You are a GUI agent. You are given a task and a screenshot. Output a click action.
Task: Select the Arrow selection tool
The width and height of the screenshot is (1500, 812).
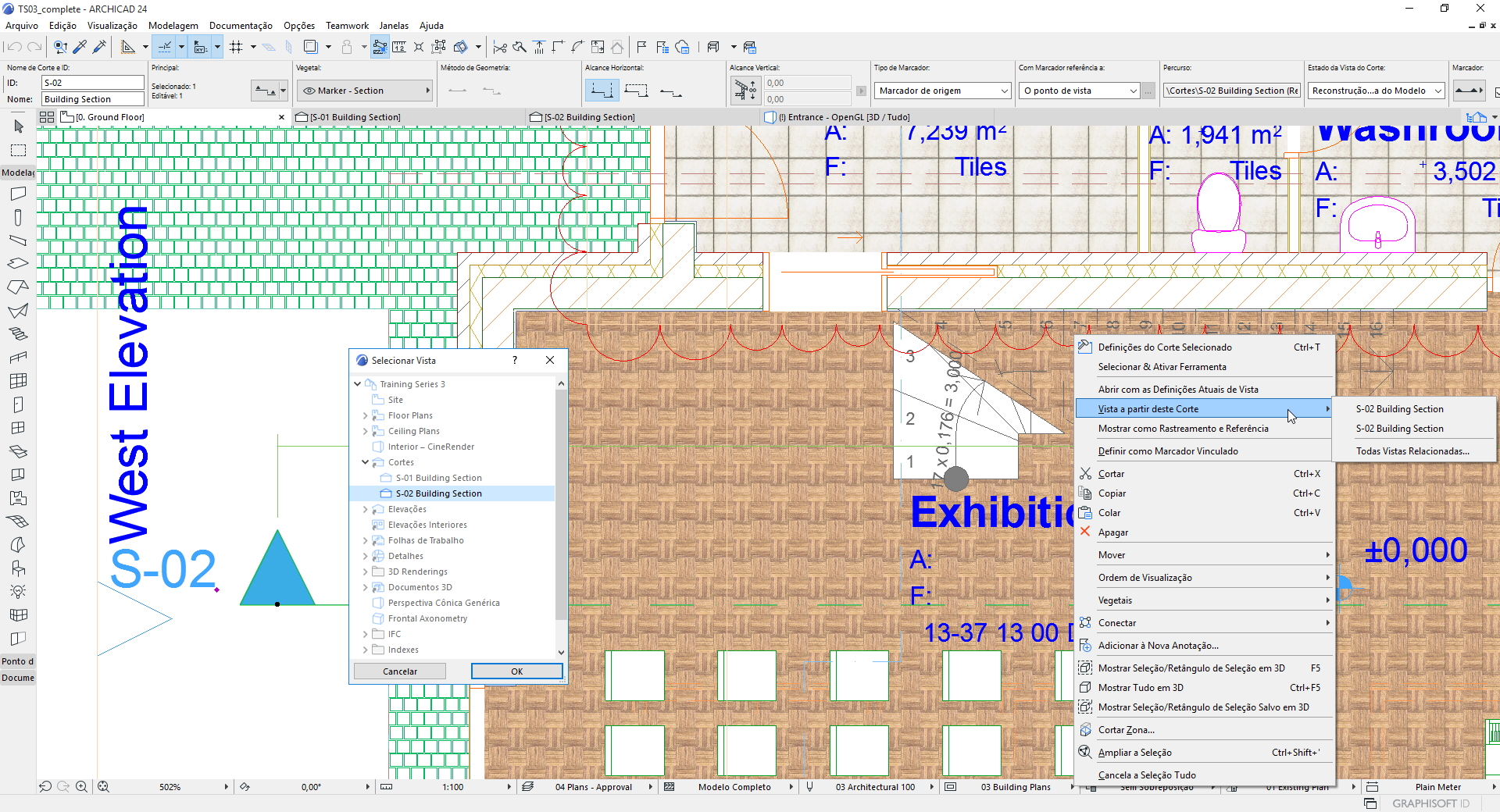pos(18,127)
